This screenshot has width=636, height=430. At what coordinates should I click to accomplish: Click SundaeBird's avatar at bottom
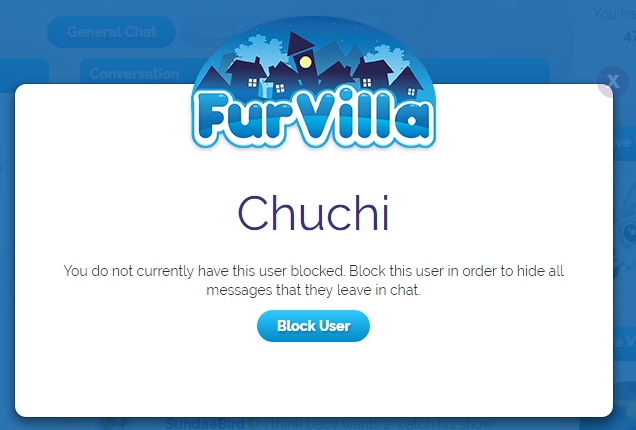tap(114, 424)
